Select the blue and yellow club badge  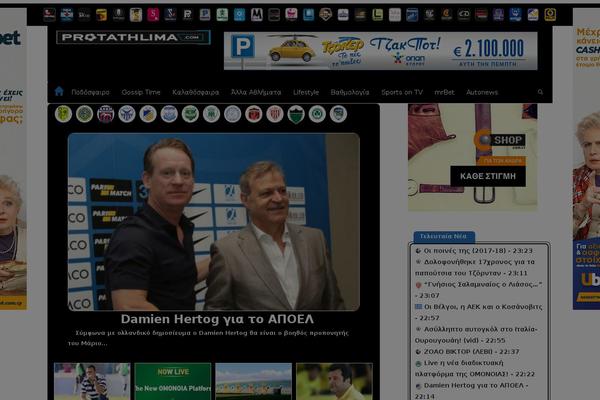[148, 114]
